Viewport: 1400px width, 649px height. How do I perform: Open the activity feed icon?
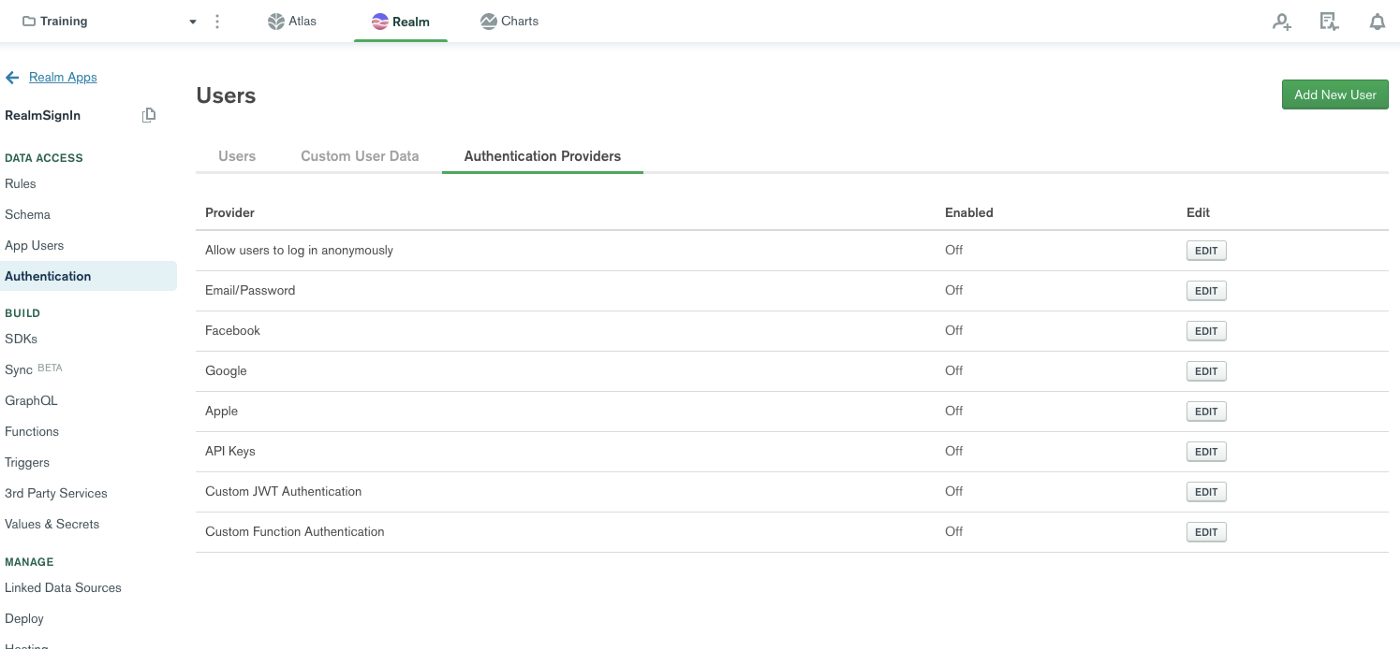pos(1329,21)
